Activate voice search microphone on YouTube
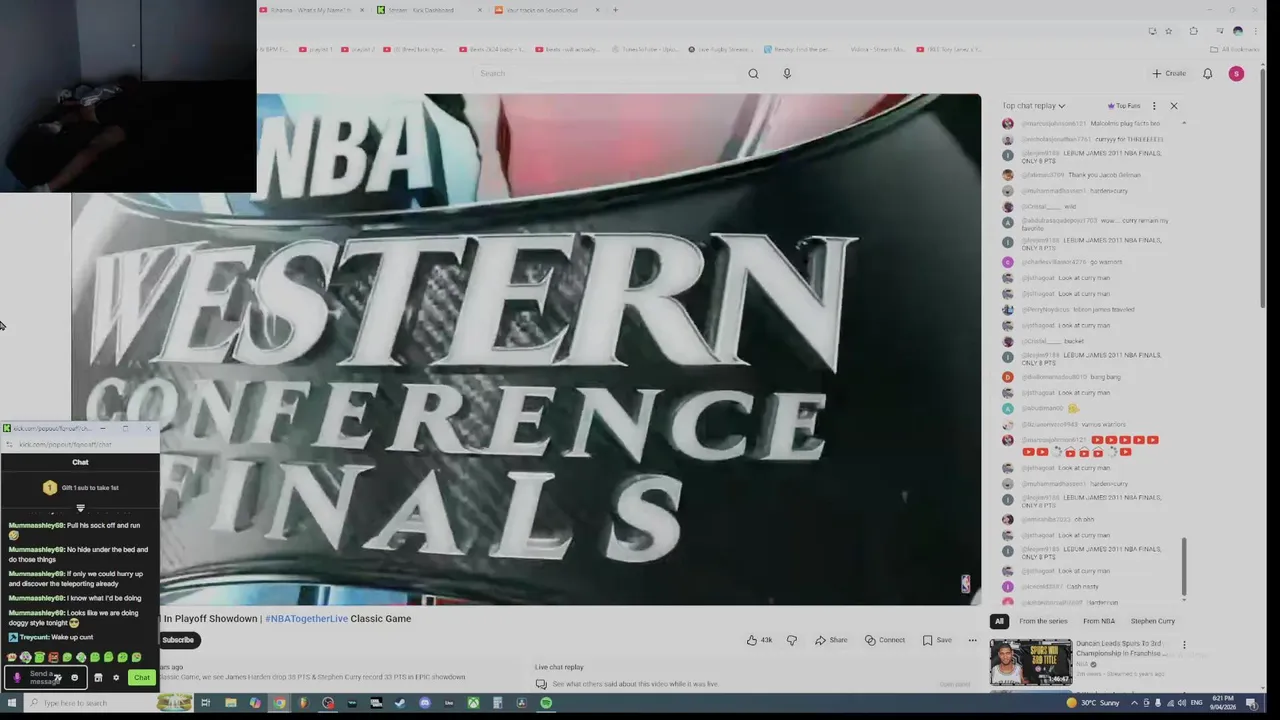Viewport: 1280px width, 720px height. (787, 73)
